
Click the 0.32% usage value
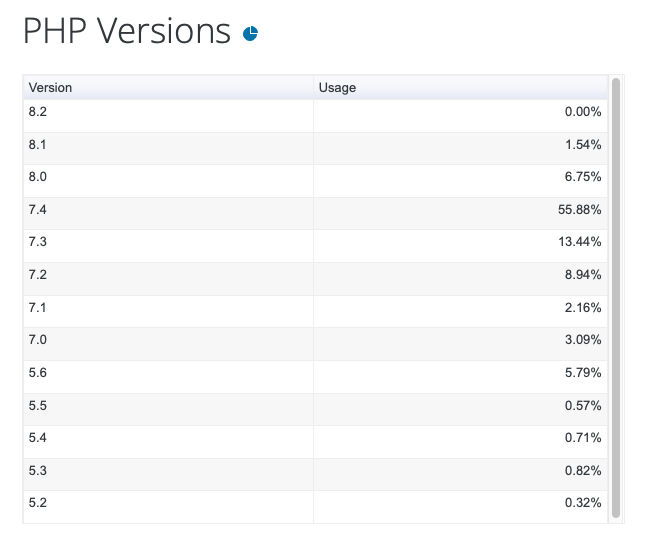[583, 502]
